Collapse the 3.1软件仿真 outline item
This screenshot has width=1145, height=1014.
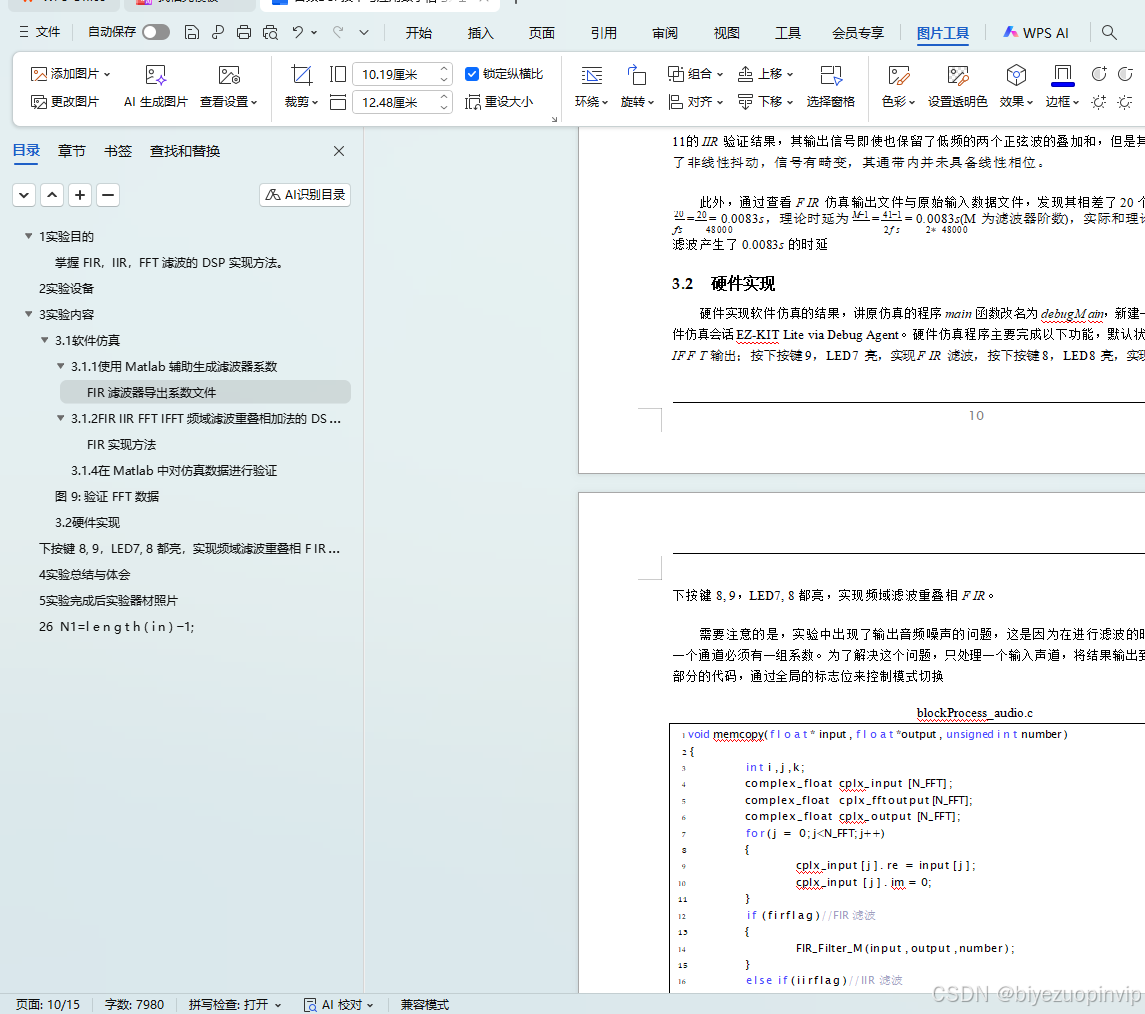point(45,340)
